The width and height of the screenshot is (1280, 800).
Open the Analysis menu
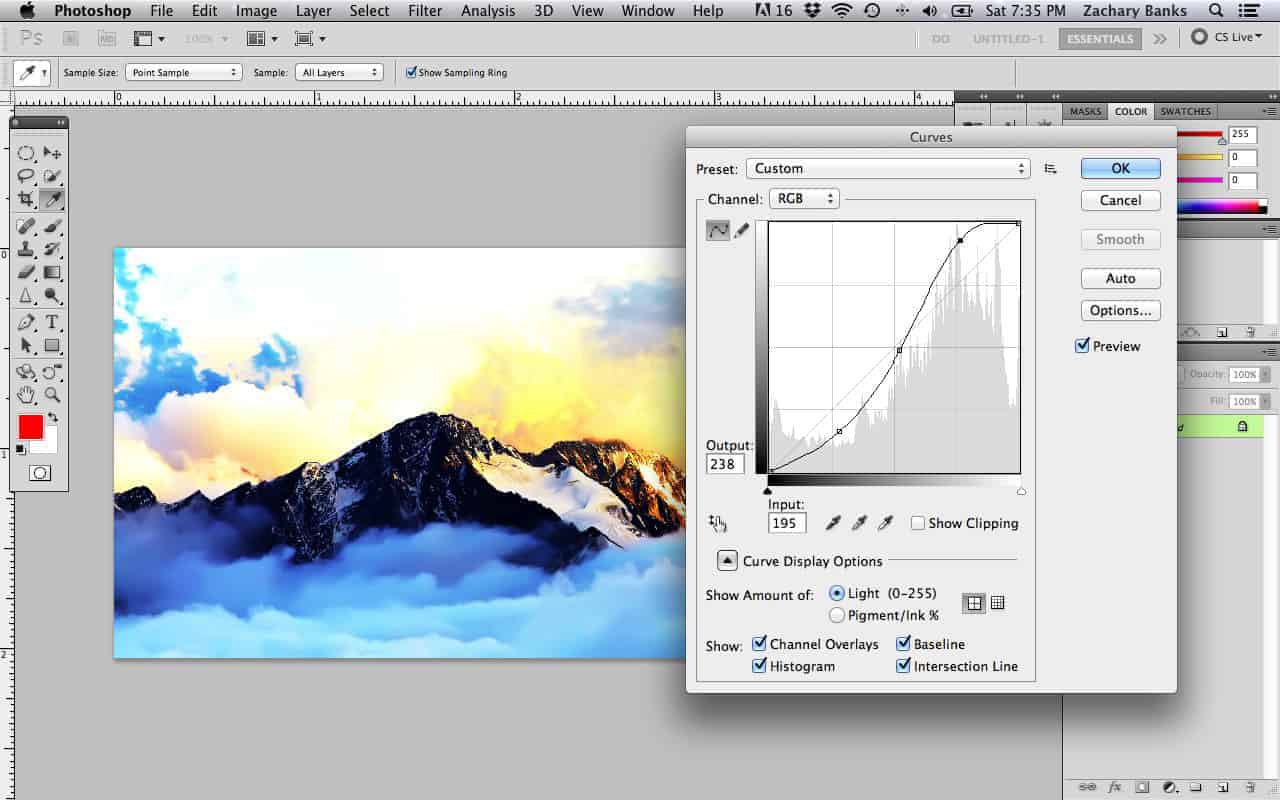(x=489, y=11)
